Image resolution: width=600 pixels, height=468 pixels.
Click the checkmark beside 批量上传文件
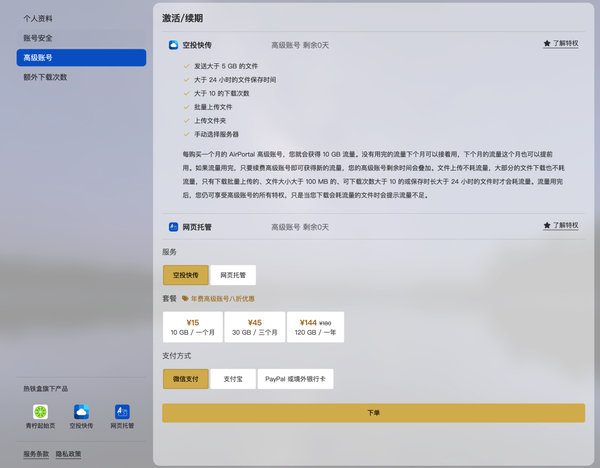186,107
